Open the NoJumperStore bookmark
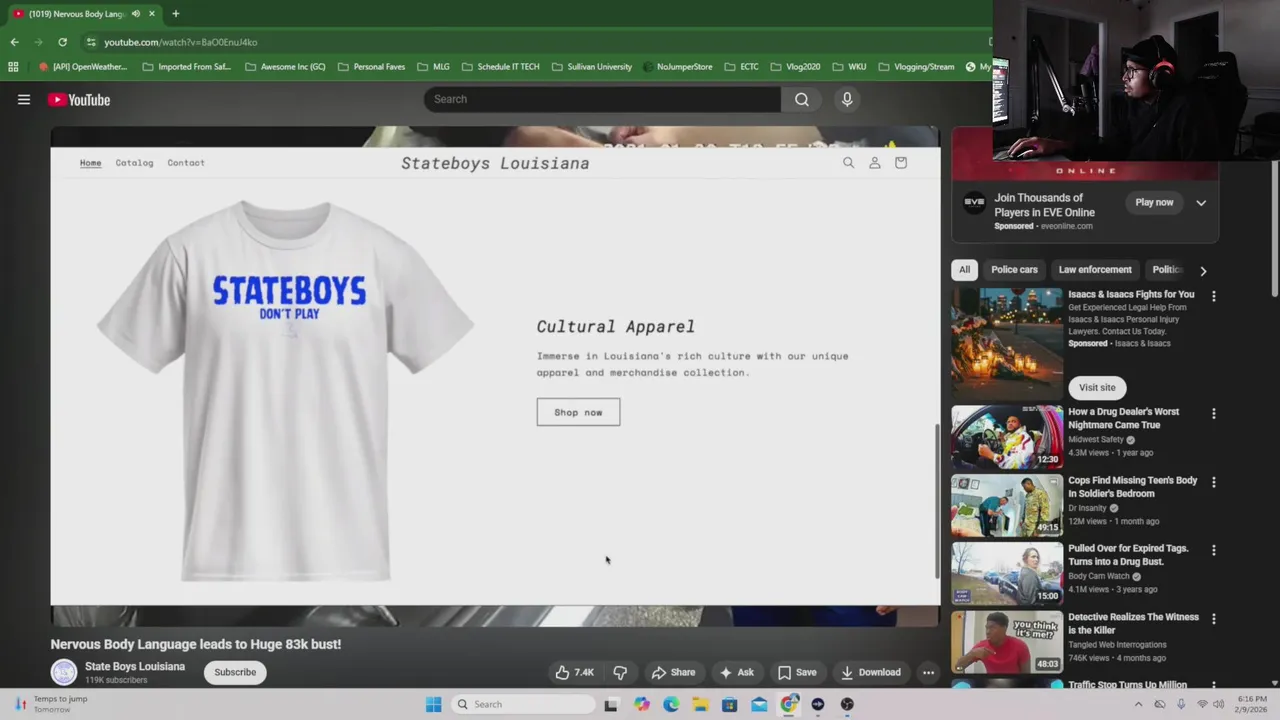 click(677, 67)
